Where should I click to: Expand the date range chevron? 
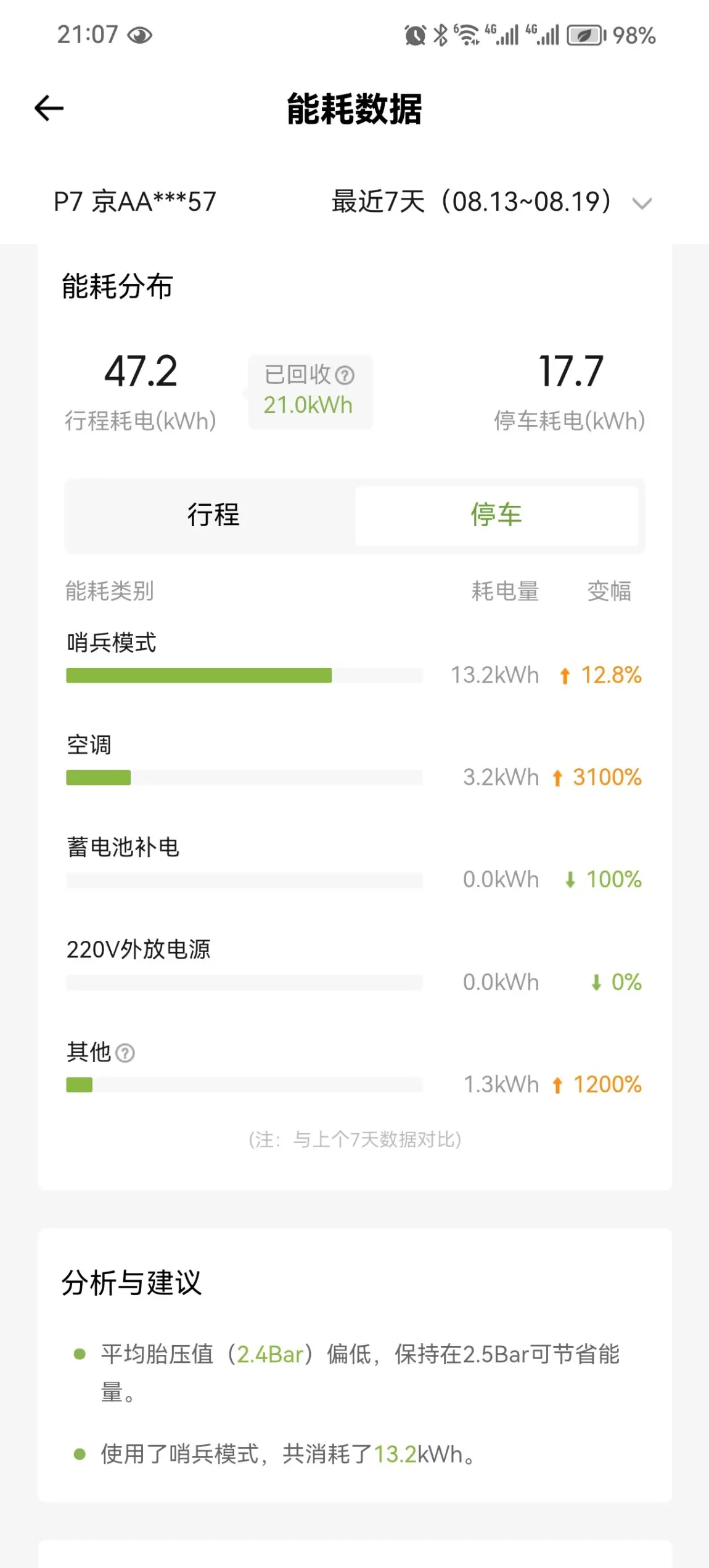642,203
